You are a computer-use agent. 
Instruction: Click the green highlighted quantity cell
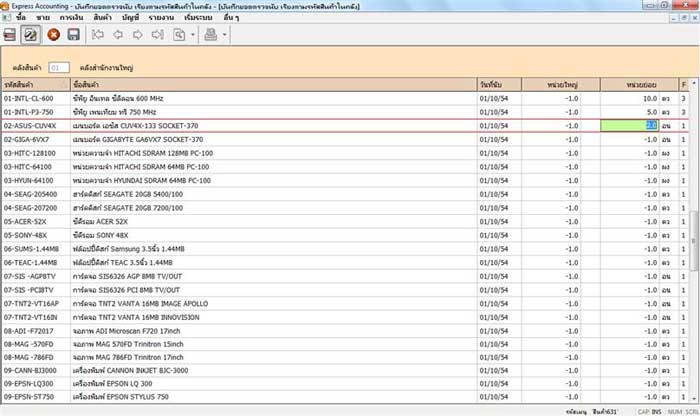629,126
